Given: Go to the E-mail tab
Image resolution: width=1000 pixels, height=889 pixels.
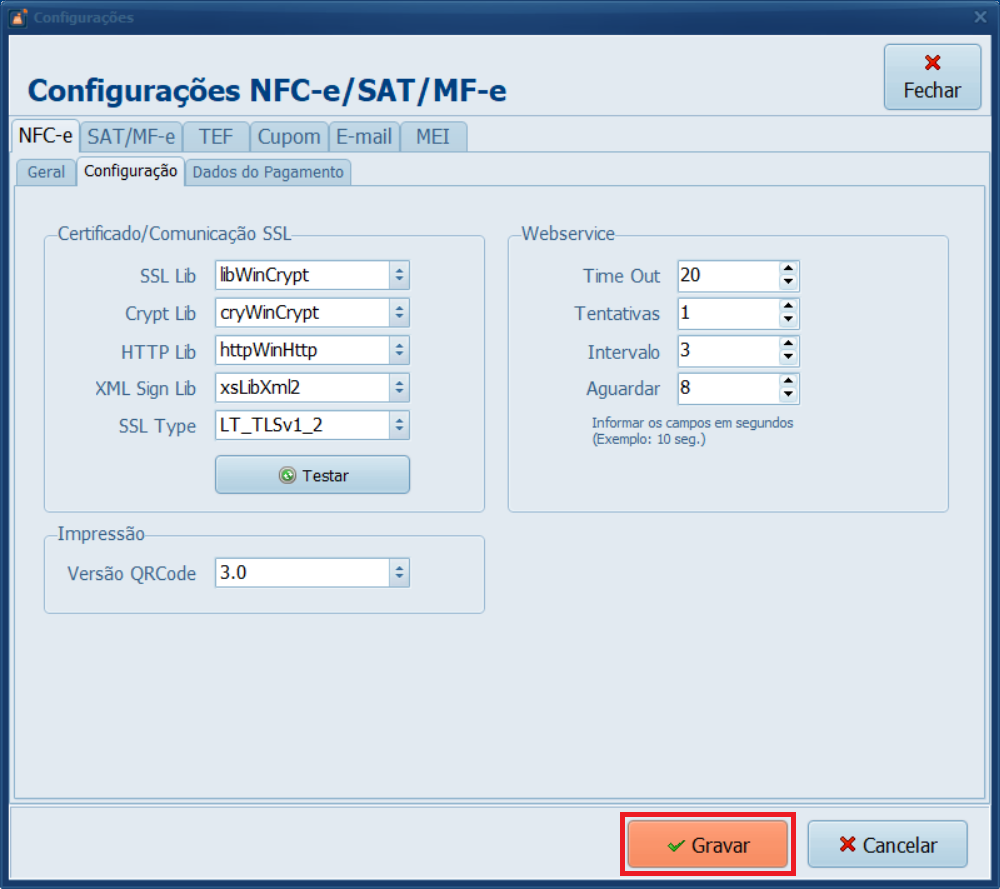Looking at the screenshot, I should pyautogui.click(x=364, y=137).
